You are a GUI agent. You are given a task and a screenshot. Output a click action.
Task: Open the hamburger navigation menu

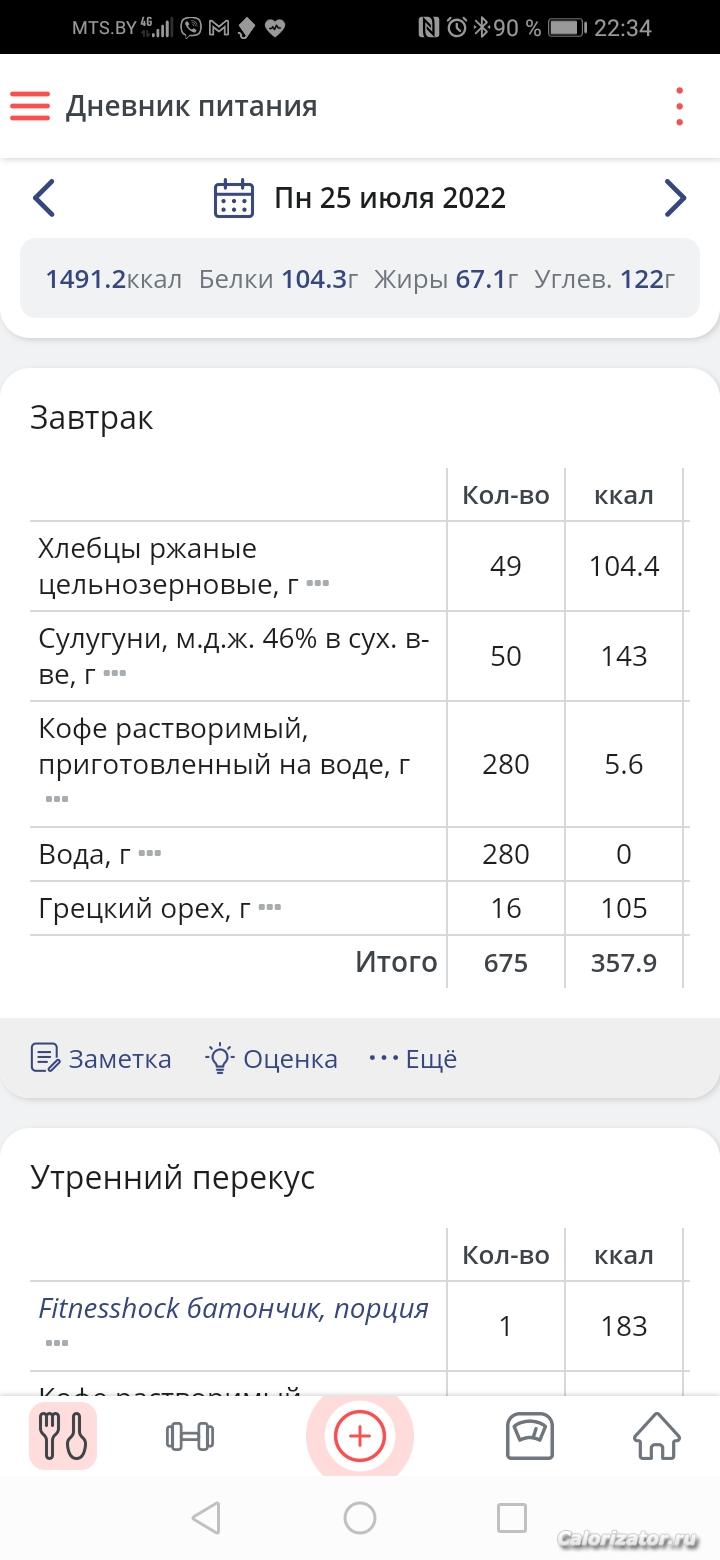(30, 106)
